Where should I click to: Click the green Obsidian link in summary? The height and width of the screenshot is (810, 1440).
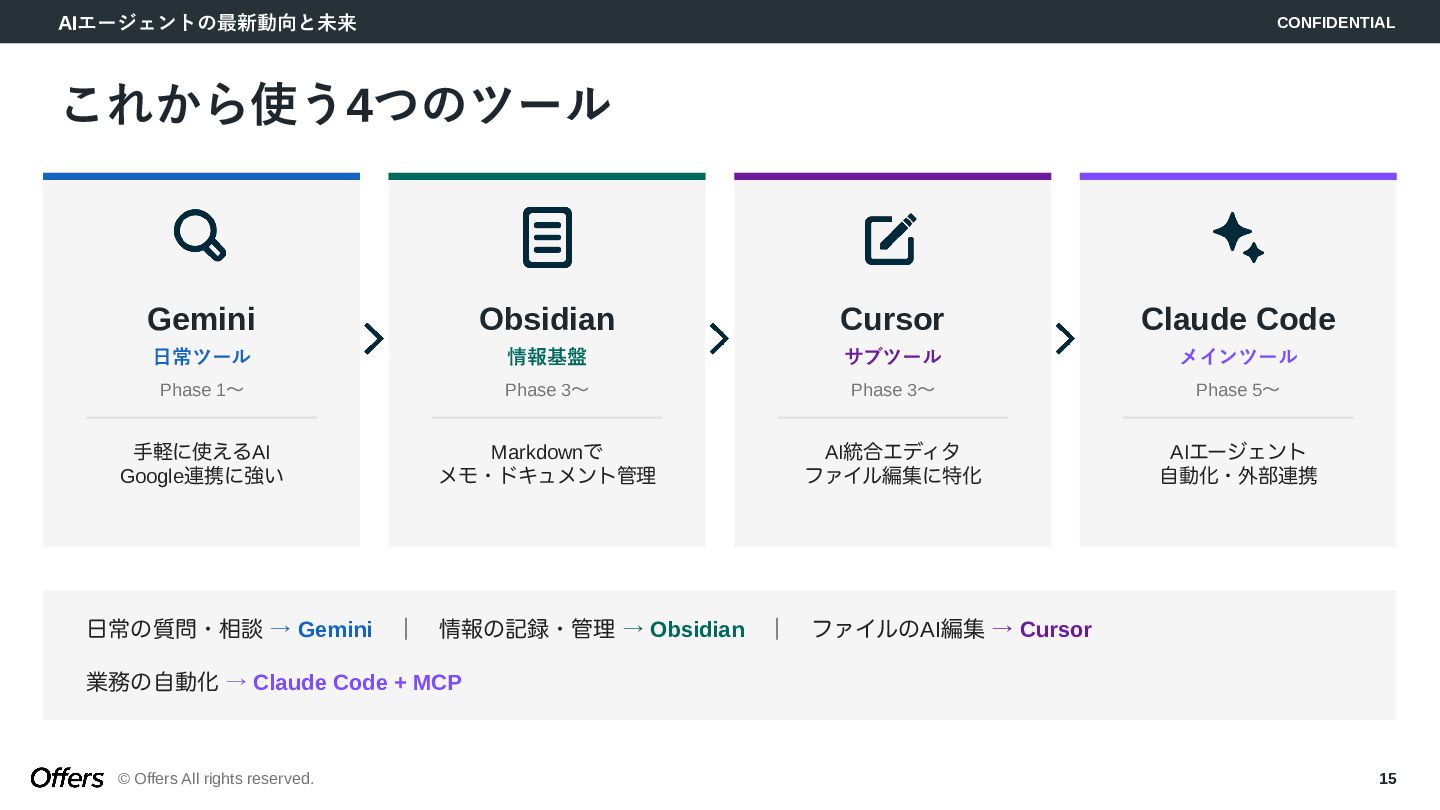click(697, 630)
